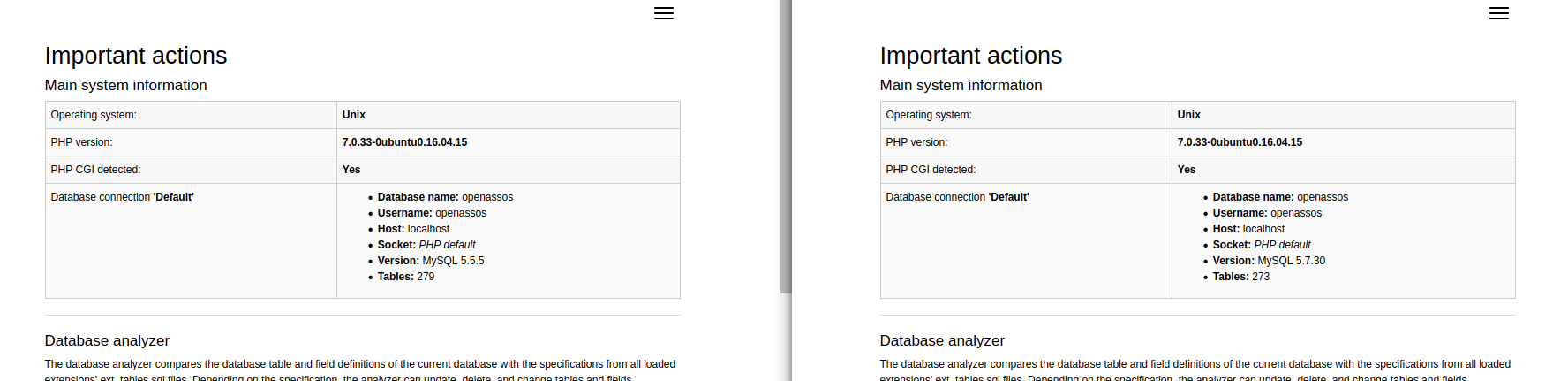Image resolution: width=1568 pixels, height=381 pixels.
Task: Open the hamburger menu in the right pane
Action: click(1499, 13)
